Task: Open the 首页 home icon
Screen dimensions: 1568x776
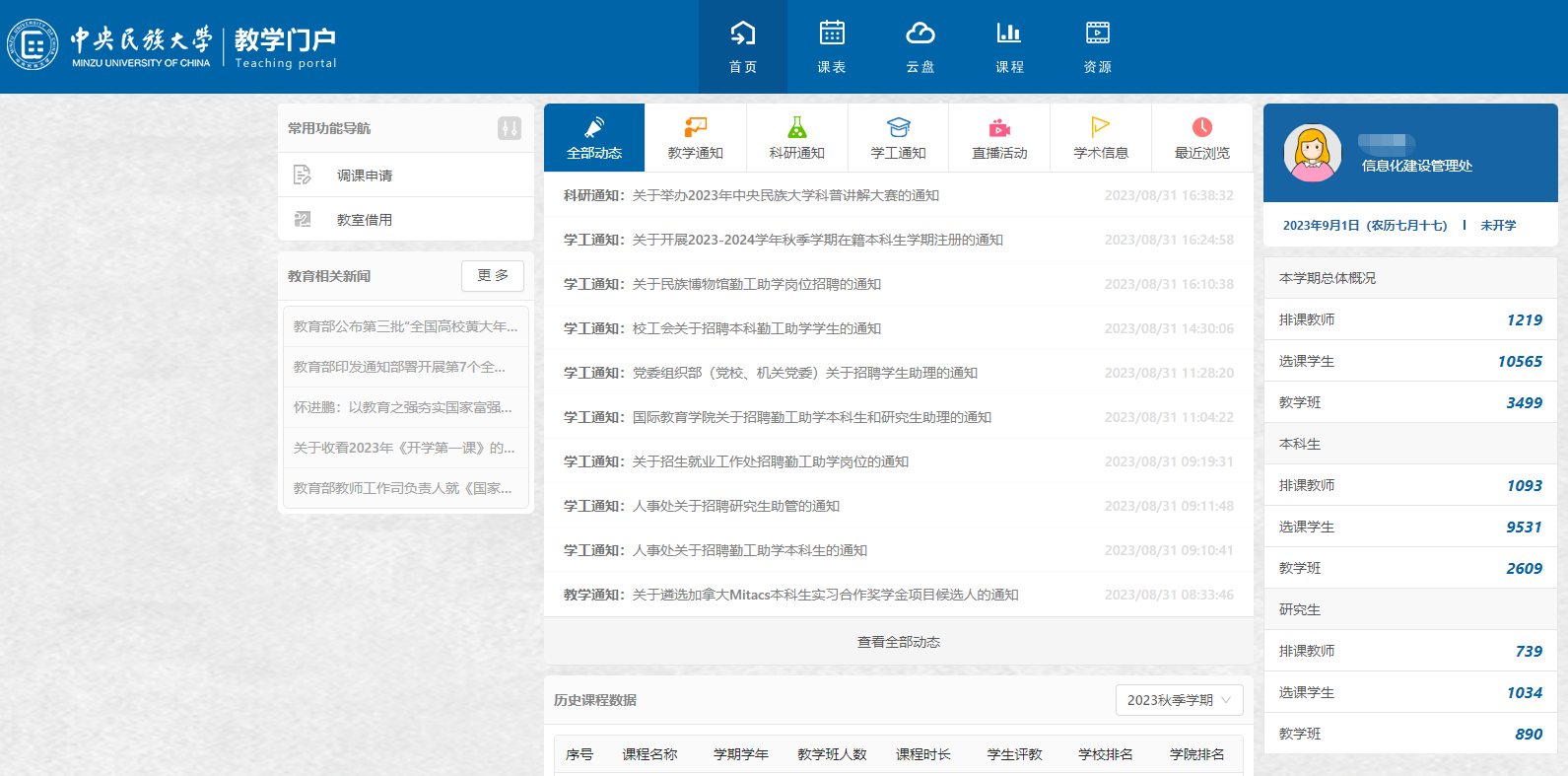Action: 743,34
